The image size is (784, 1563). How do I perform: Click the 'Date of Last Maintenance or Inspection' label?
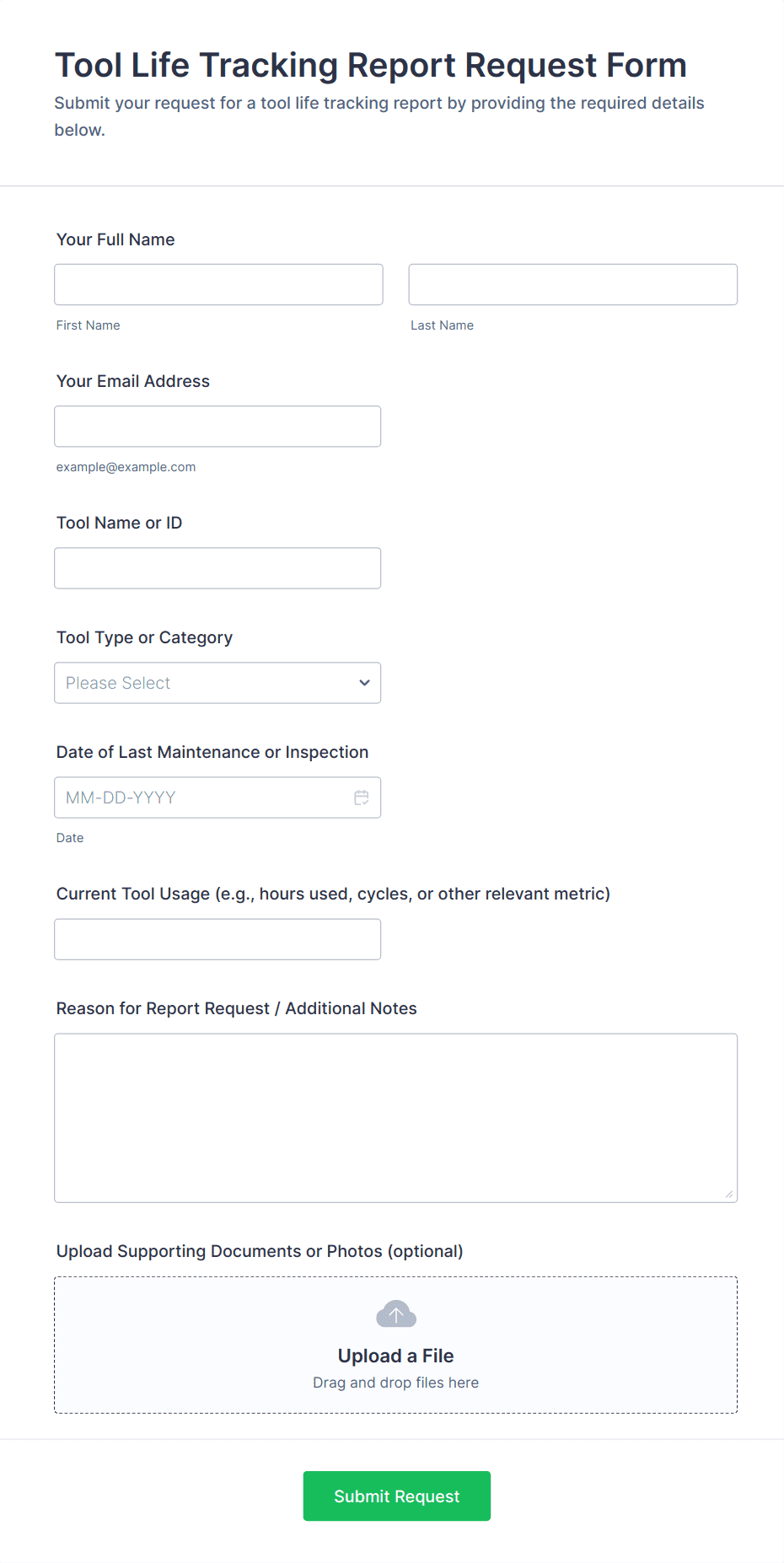tap(212, 752)
